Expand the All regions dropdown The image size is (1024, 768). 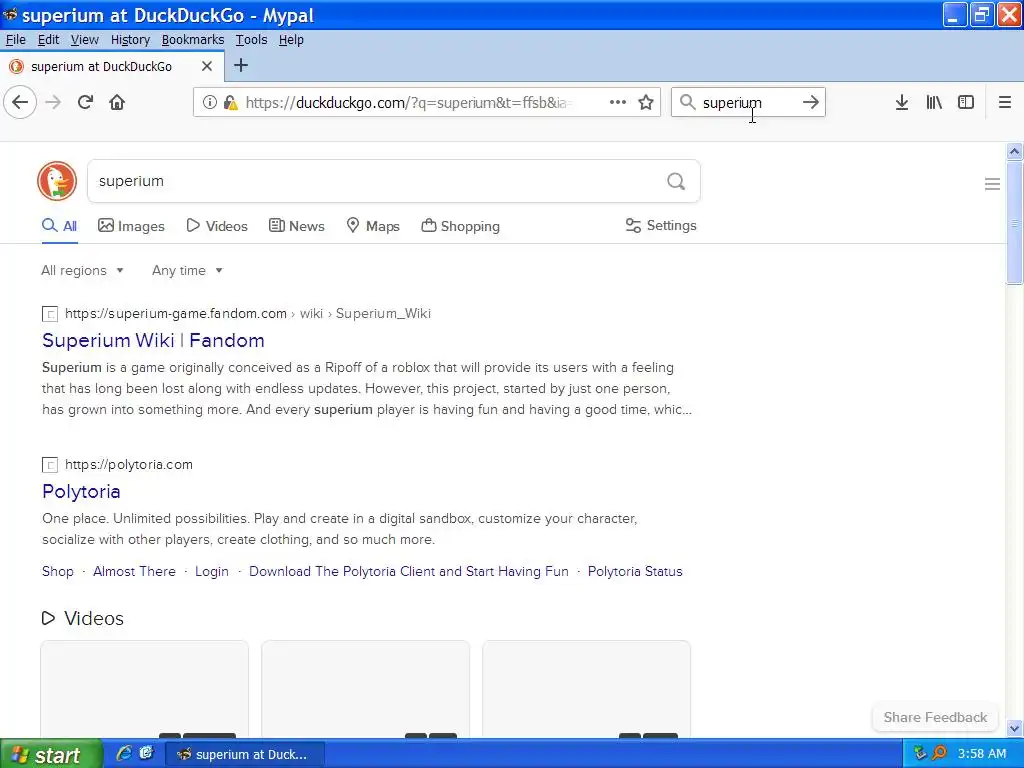pyautogui.click(x=82, y=270)
